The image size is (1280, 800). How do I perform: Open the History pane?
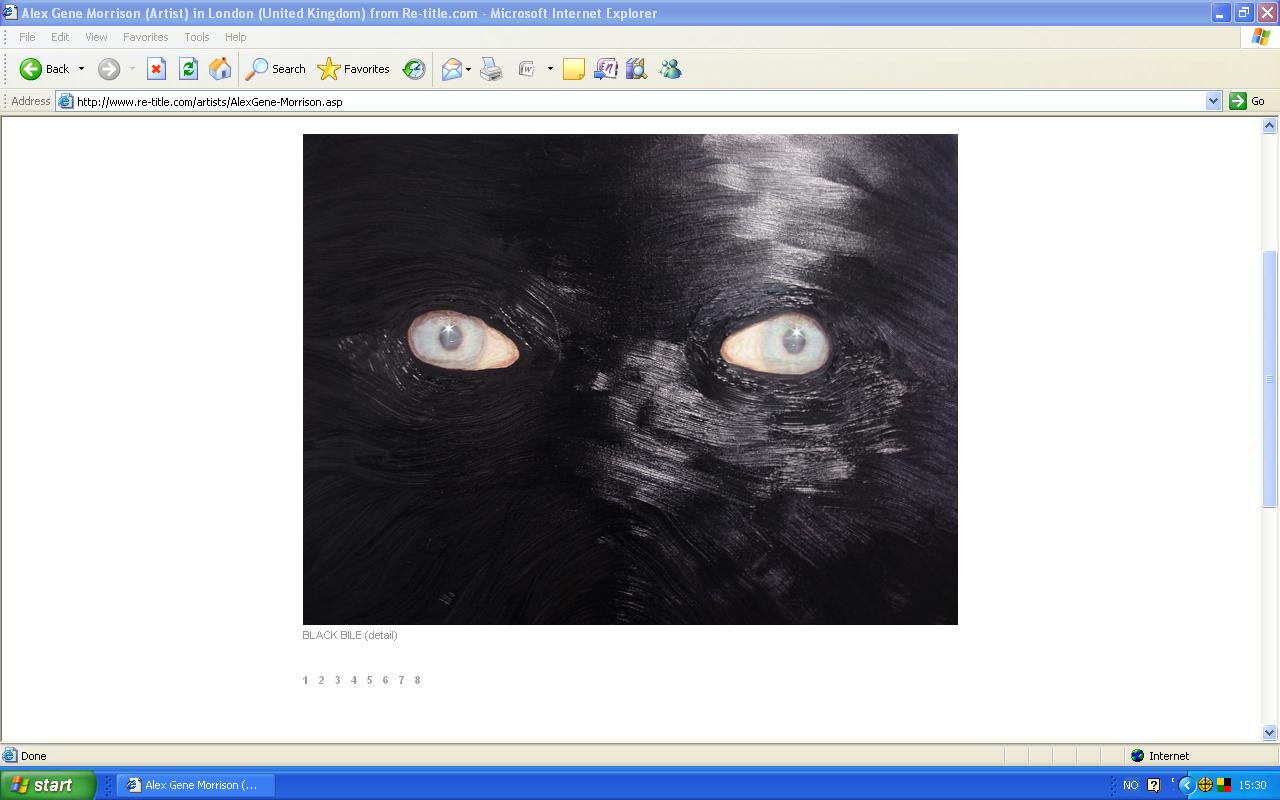pyautogui.click(x=414, y=69)
